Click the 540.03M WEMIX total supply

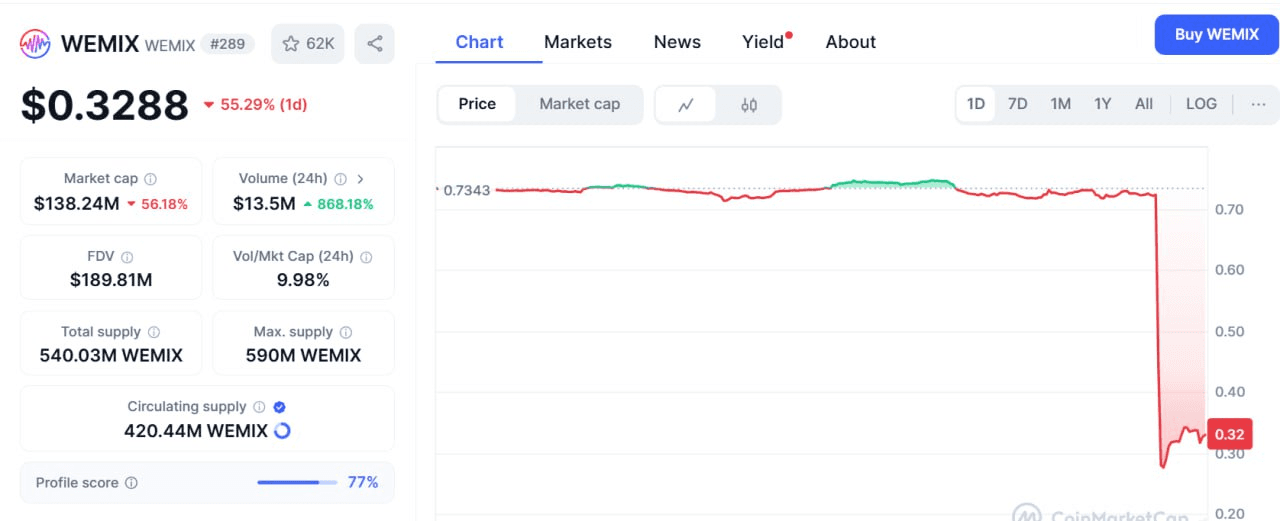(x=111, y=355)
